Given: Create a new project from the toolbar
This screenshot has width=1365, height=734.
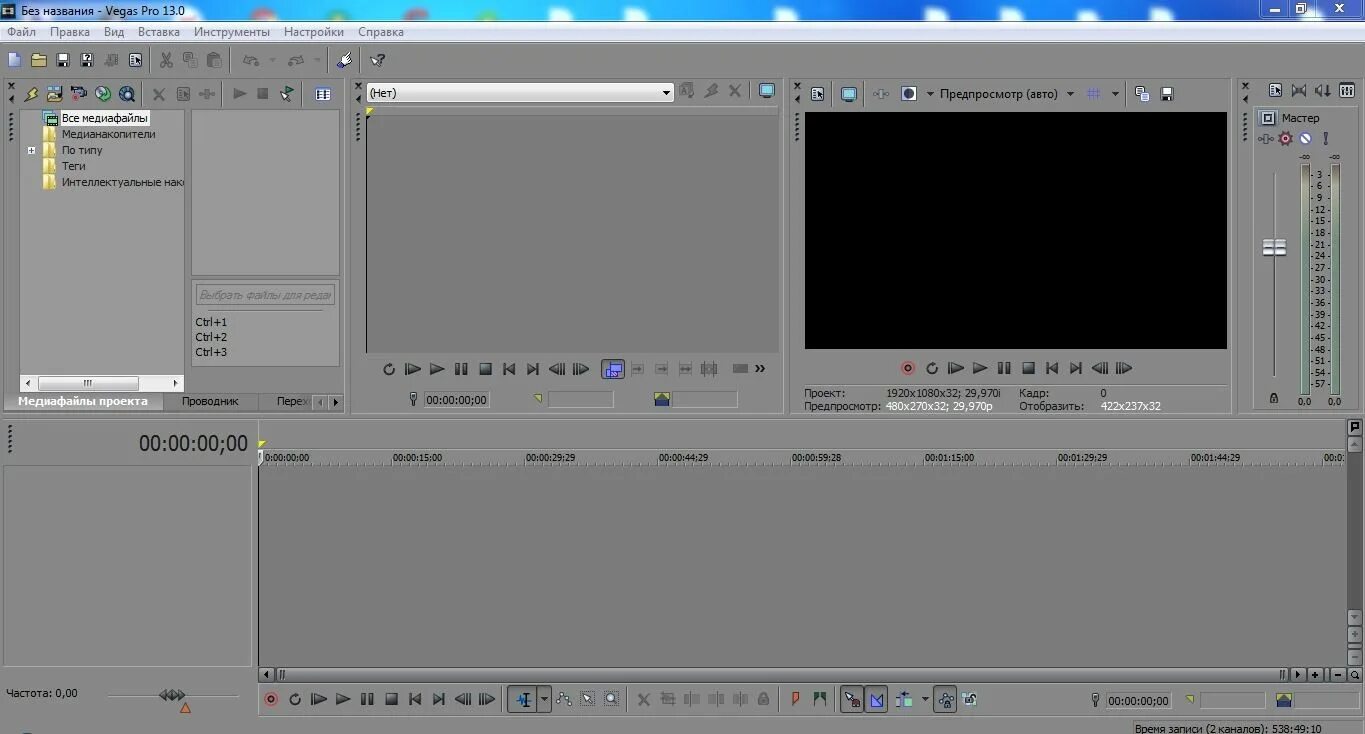Looking at the screenshot, I should [x=14, y=61].
